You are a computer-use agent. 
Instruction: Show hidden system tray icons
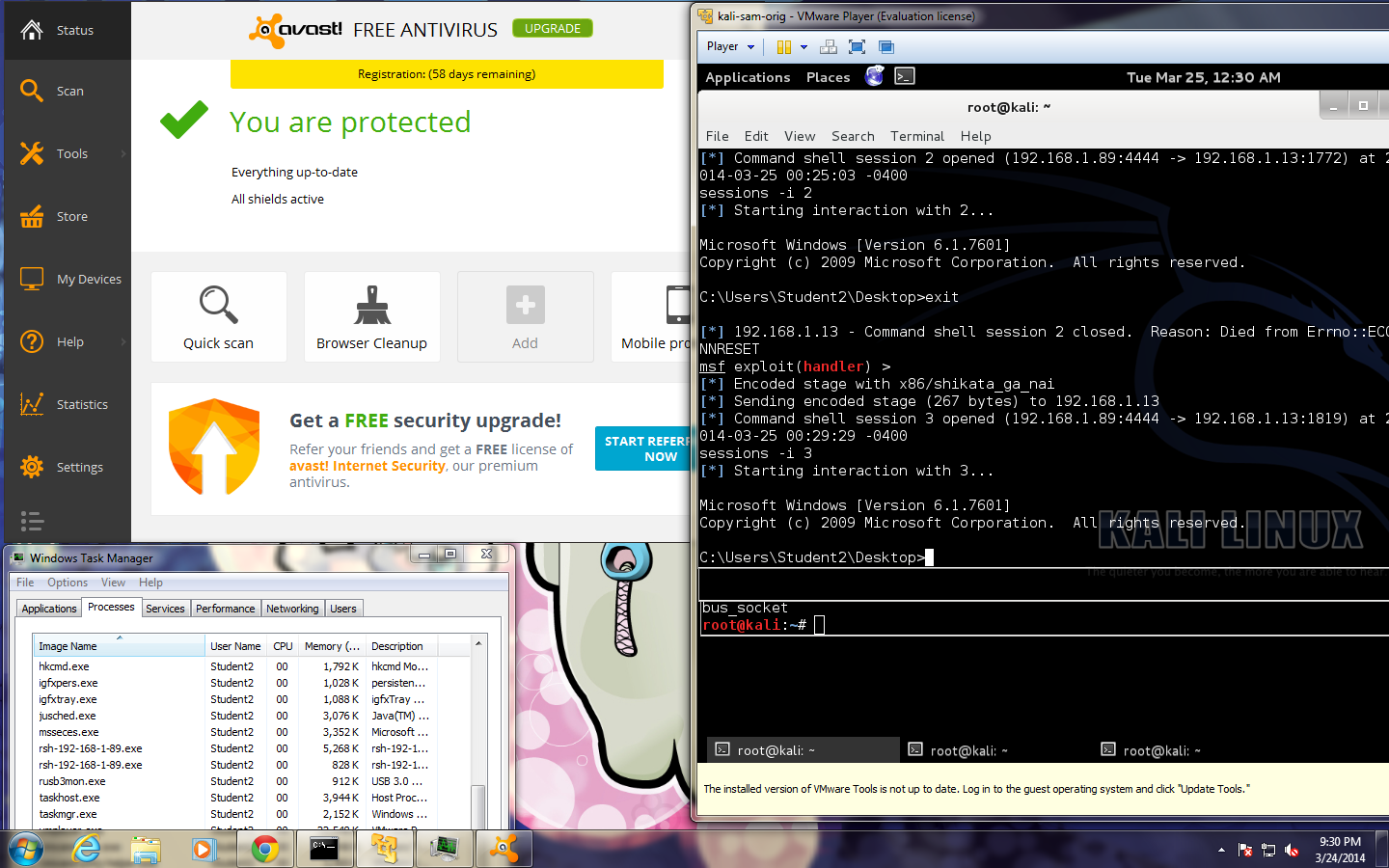click(x=1221, y=850)
